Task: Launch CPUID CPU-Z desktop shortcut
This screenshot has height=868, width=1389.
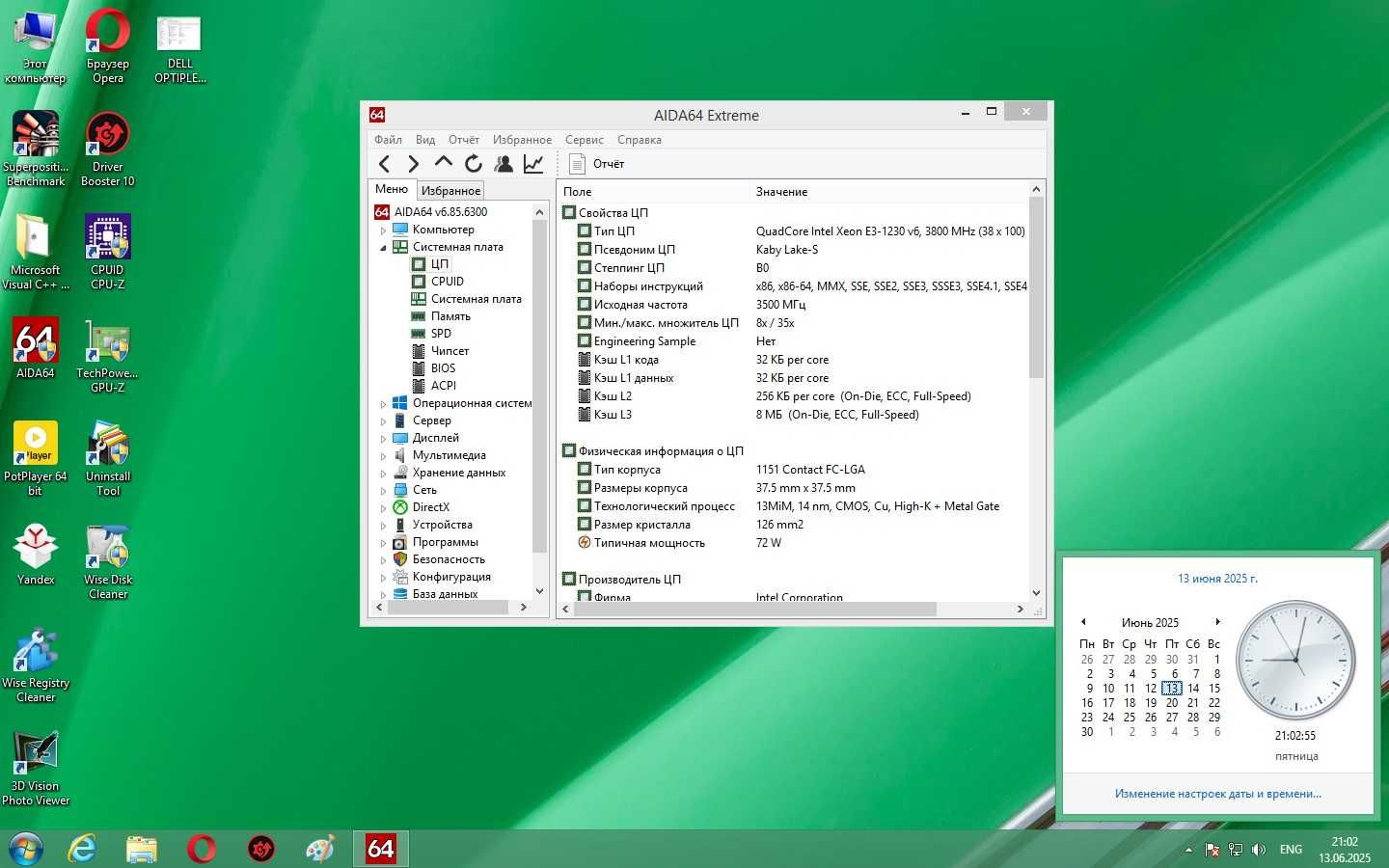Action: tap(108, 253)
